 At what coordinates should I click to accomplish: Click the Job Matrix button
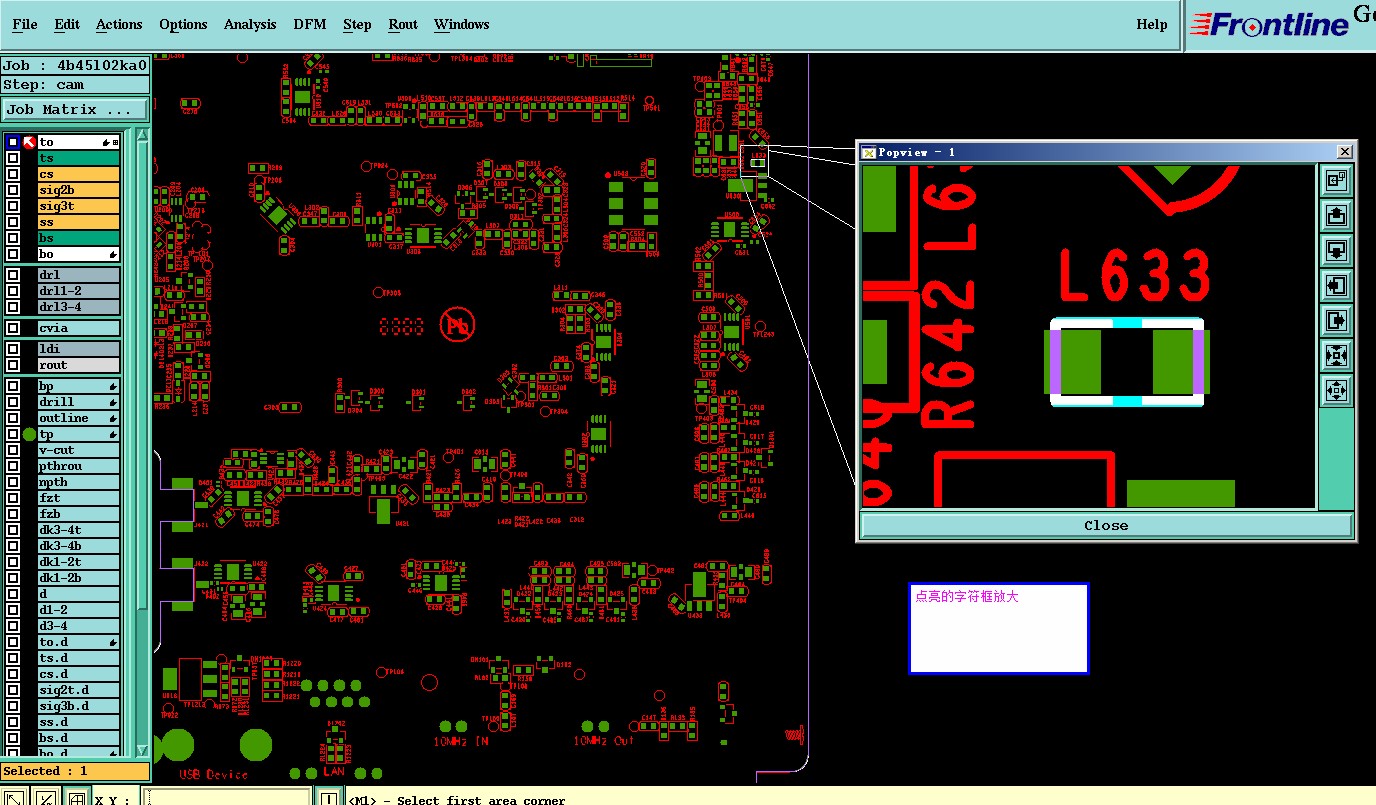point(75,109)
